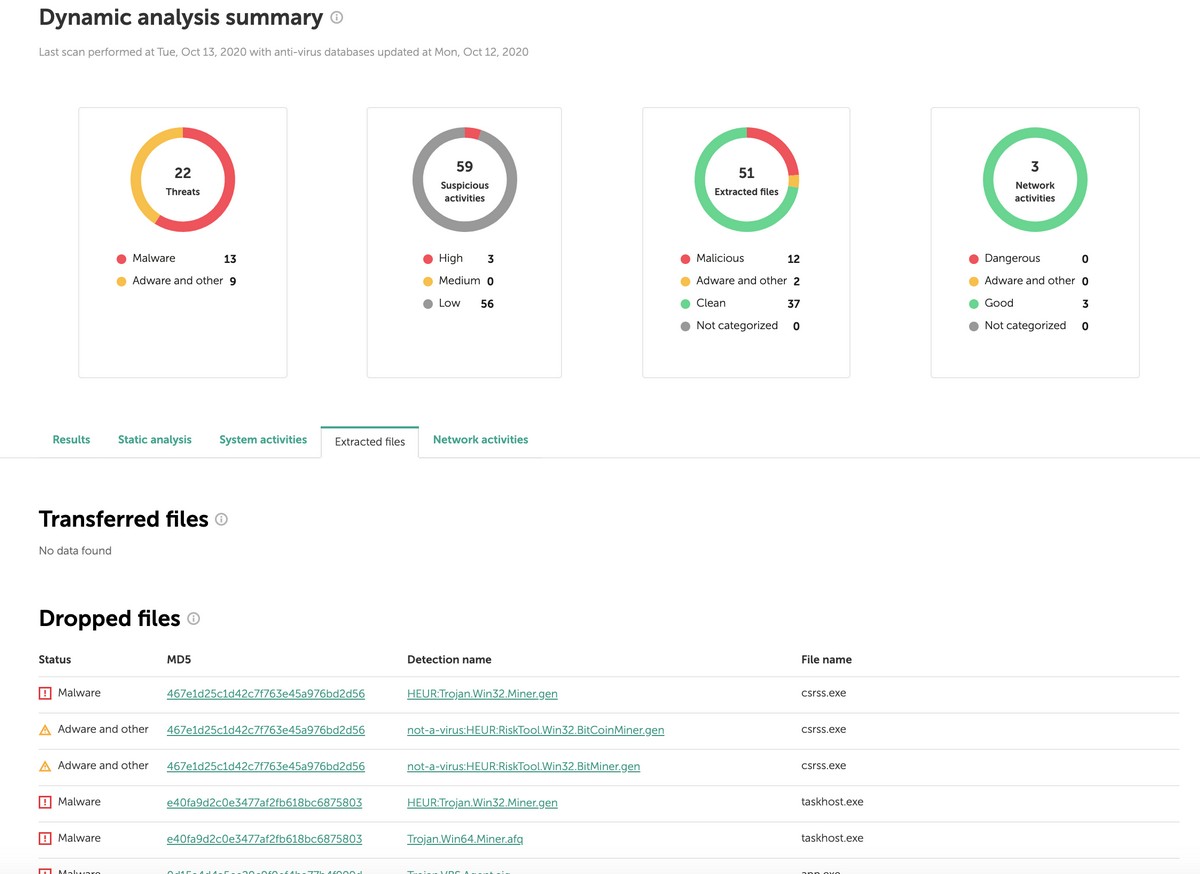Open MD5 link in BitCoinMiner.gen row
This screenshot has width=1200, height=874.
[266, 730]
